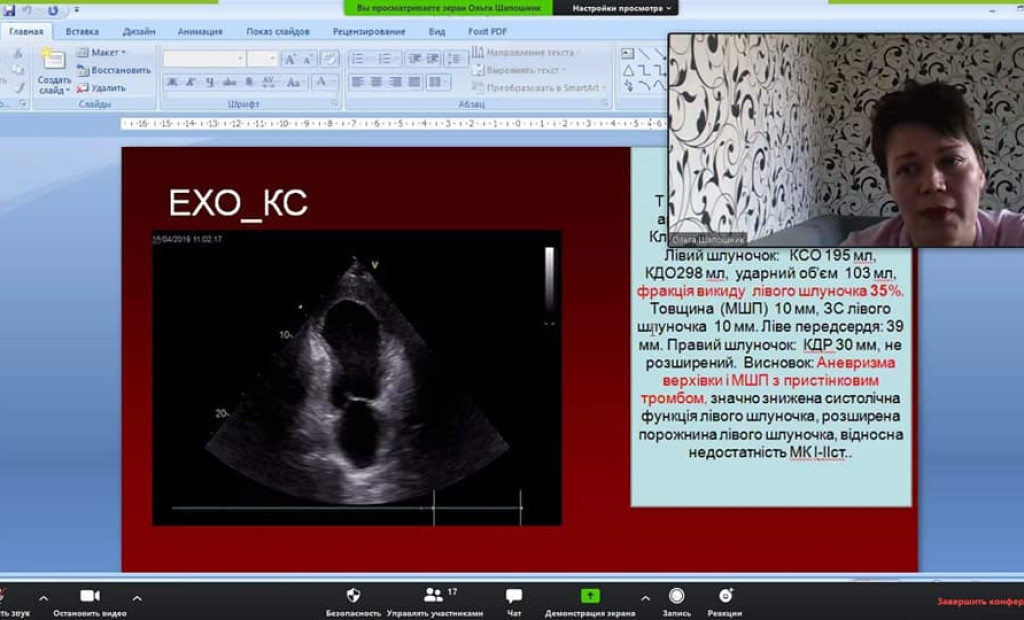Toggle italic (К) text formatting
The width and height of the screenshot is (1024, 620).
(x=190, y=82)
